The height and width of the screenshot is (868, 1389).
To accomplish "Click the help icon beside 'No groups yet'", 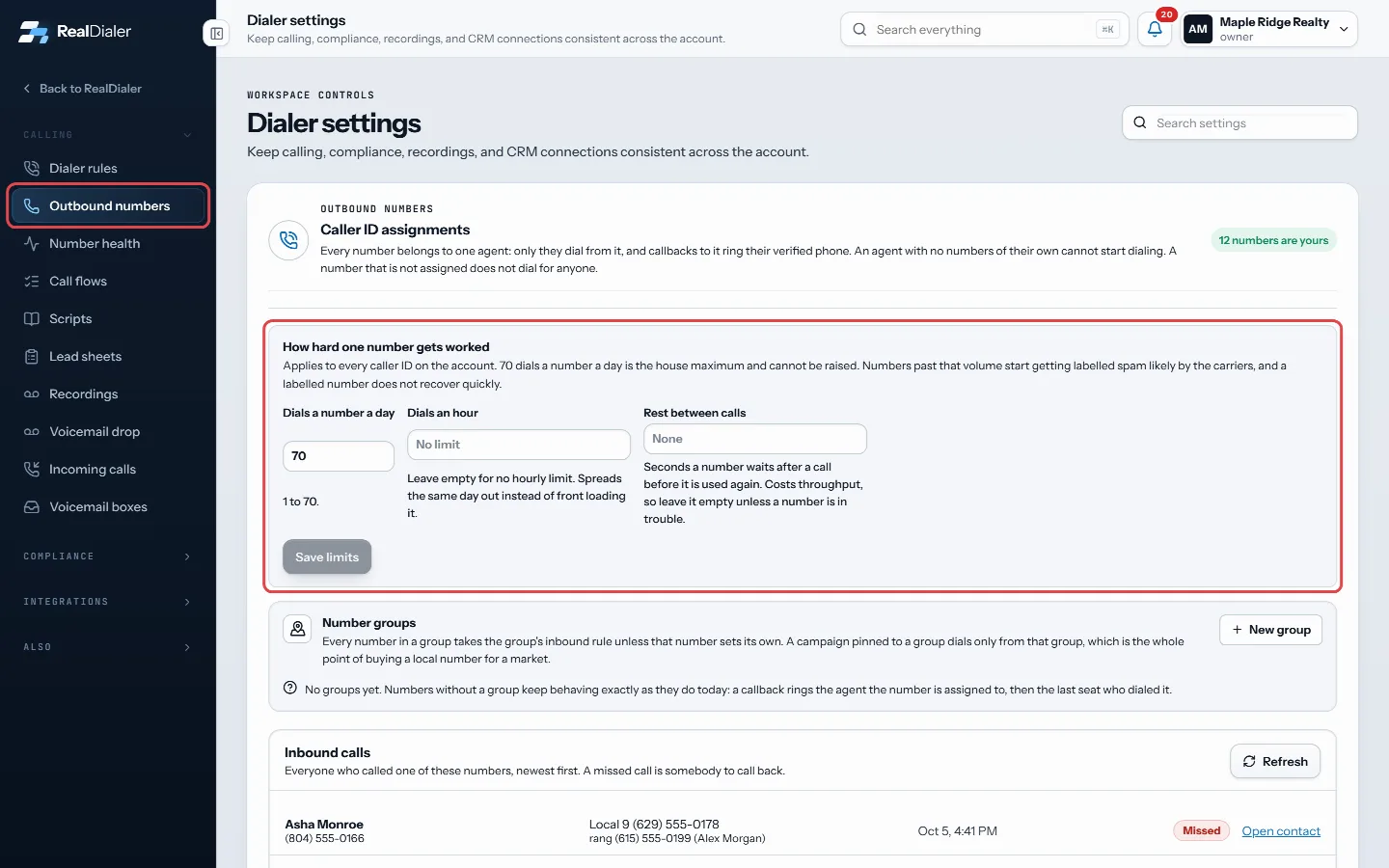I will point(290,689).
